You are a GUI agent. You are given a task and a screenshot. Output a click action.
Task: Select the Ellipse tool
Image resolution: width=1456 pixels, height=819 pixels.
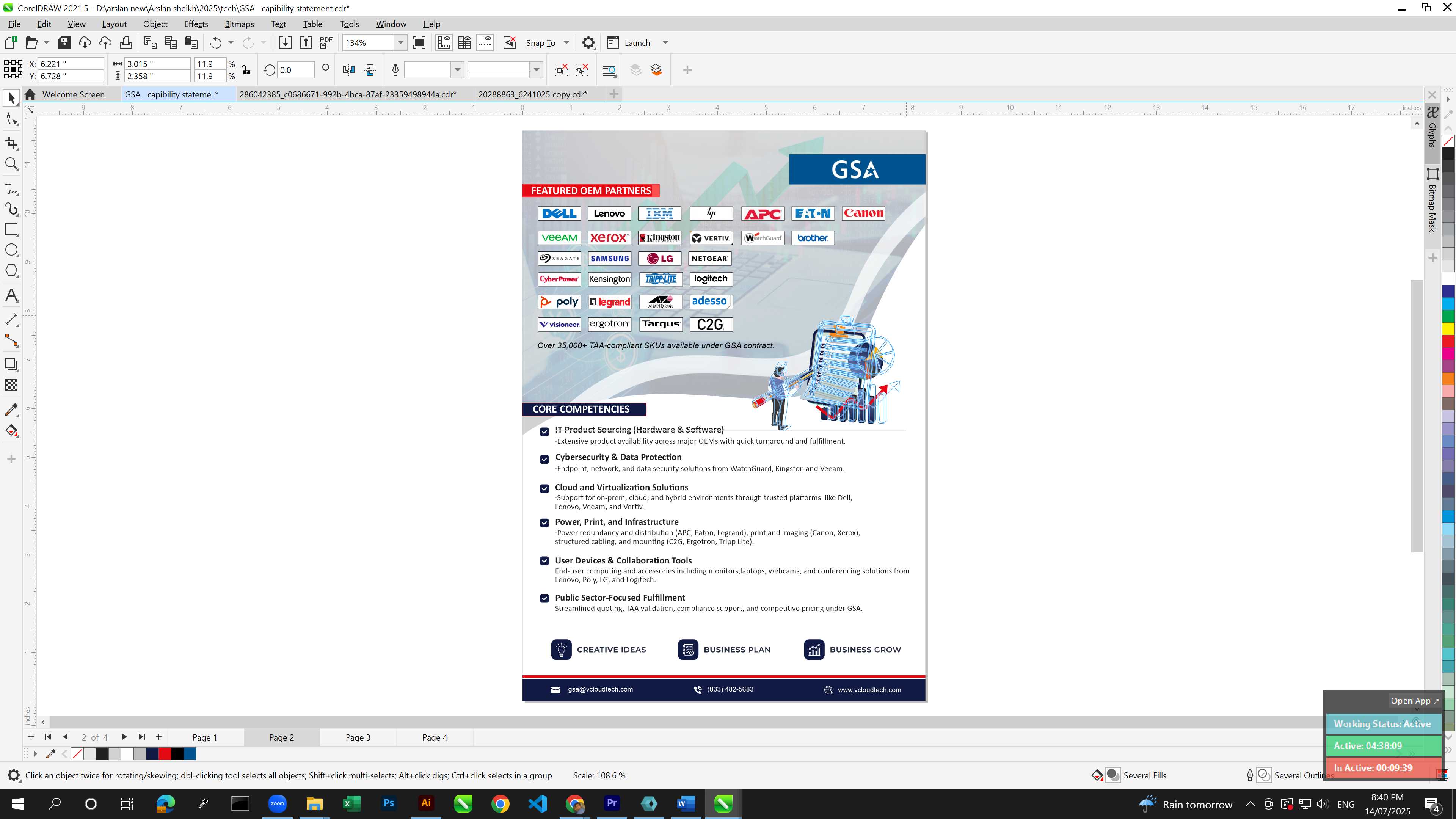point(11,250)
